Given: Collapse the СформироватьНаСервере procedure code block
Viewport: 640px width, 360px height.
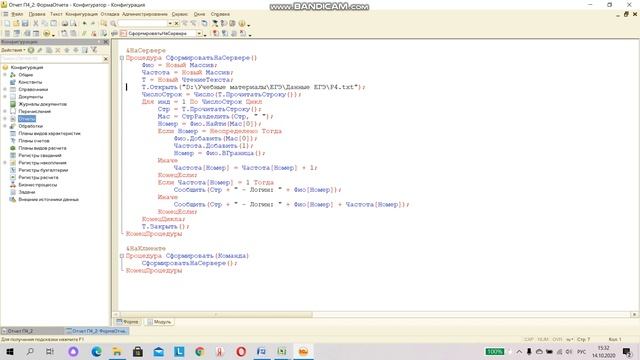Looking at the screenshot, I should 122,58.
